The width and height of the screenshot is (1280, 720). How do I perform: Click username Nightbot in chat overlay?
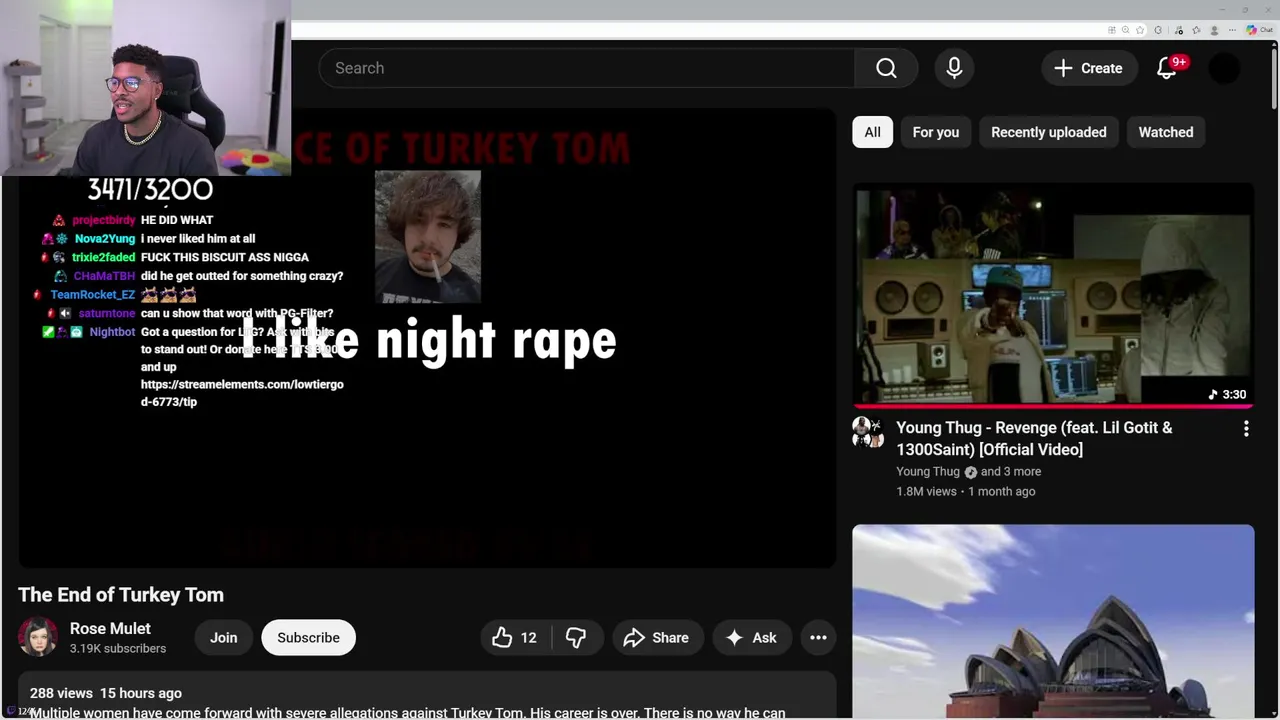click(x=112, y=332)
